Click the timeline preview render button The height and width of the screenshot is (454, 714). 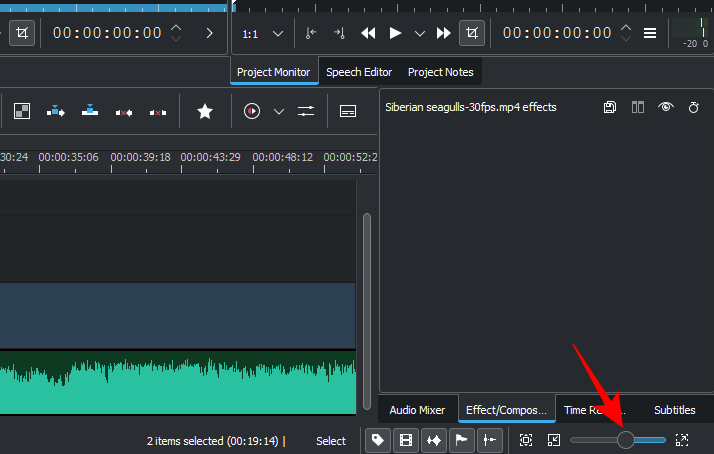(252, 111)
